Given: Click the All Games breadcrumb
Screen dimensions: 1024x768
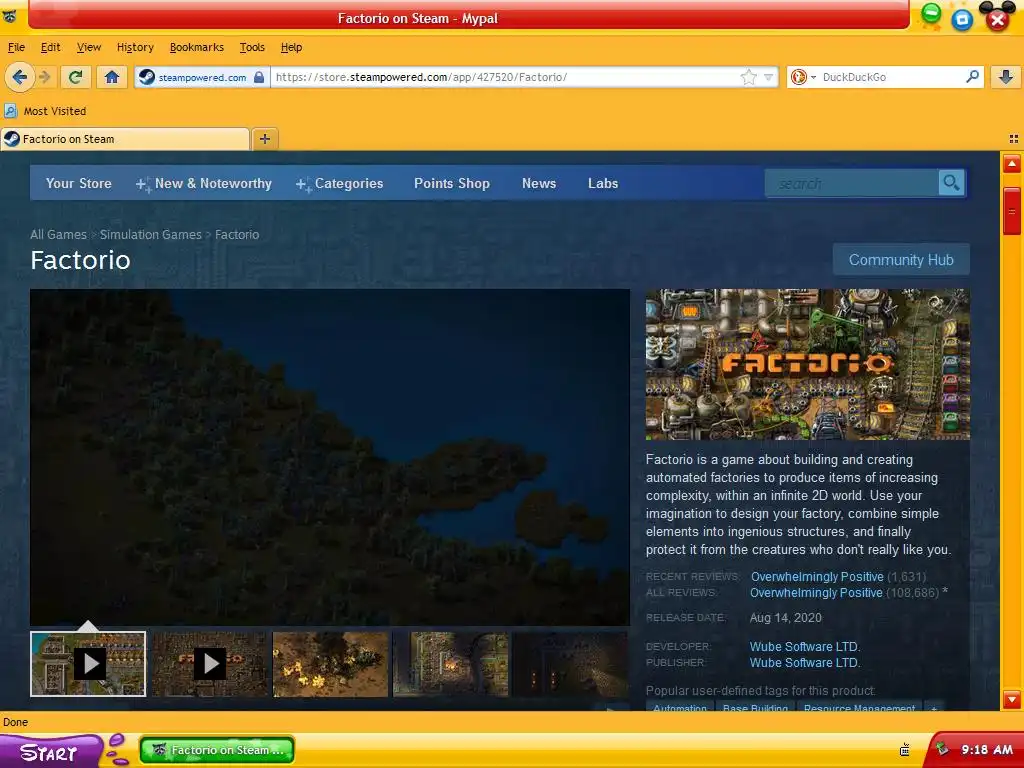Looking at the screenshot, I should [x=58, y=234].
